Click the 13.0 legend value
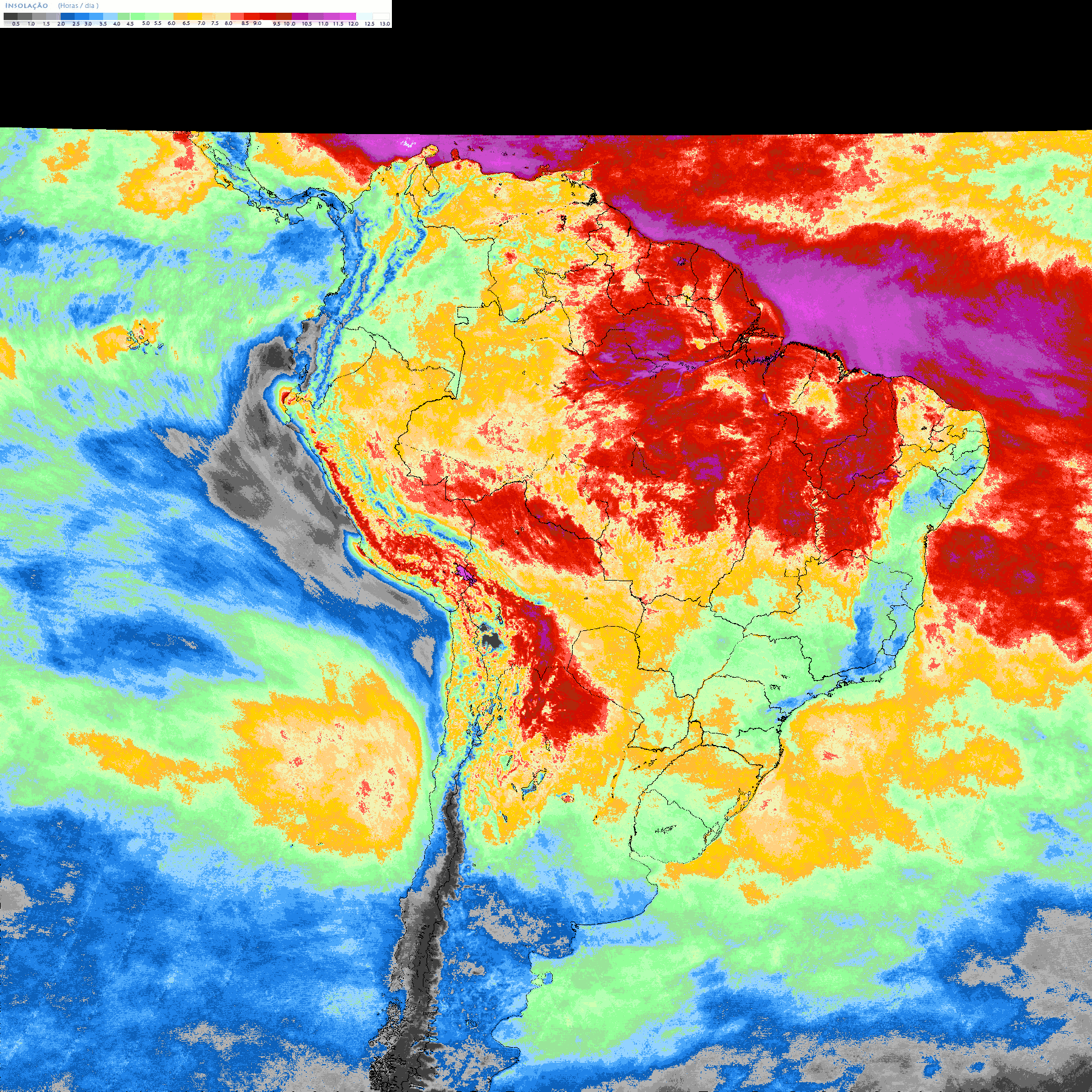The width and height of the screenshot is (1092, 1092). coord(385,24)
